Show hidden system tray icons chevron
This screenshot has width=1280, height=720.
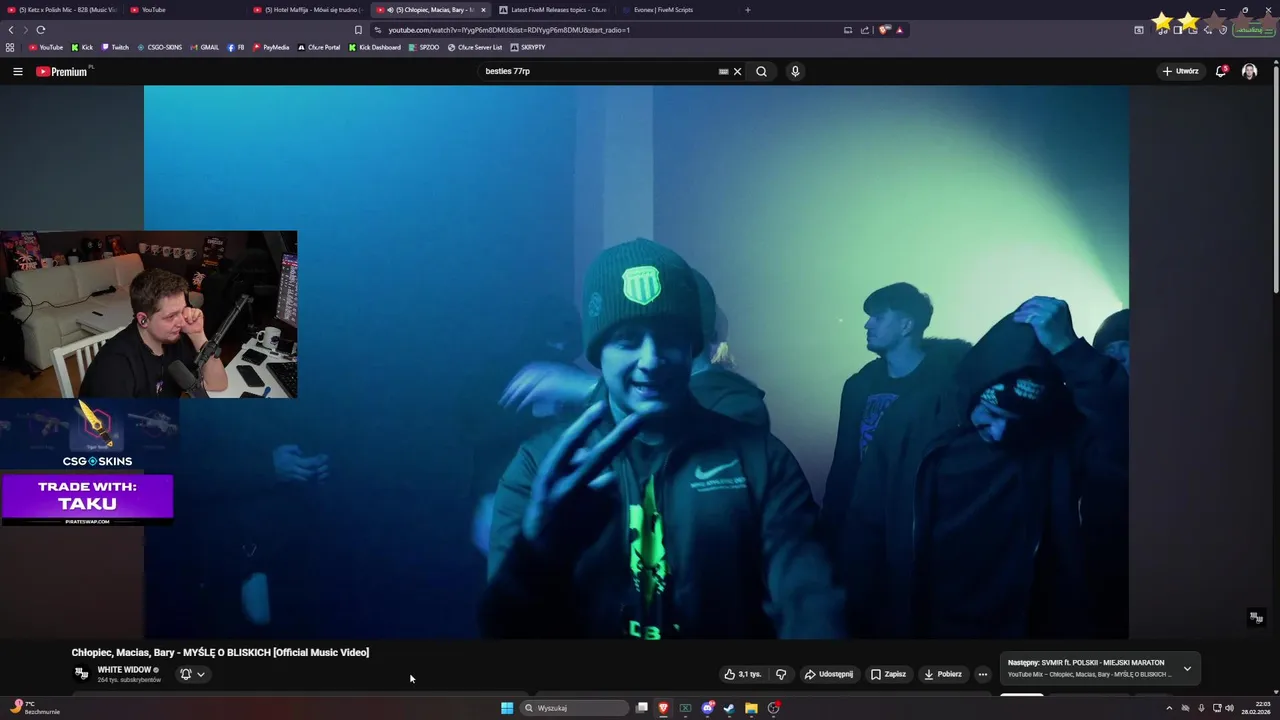tap(1169, 708)
